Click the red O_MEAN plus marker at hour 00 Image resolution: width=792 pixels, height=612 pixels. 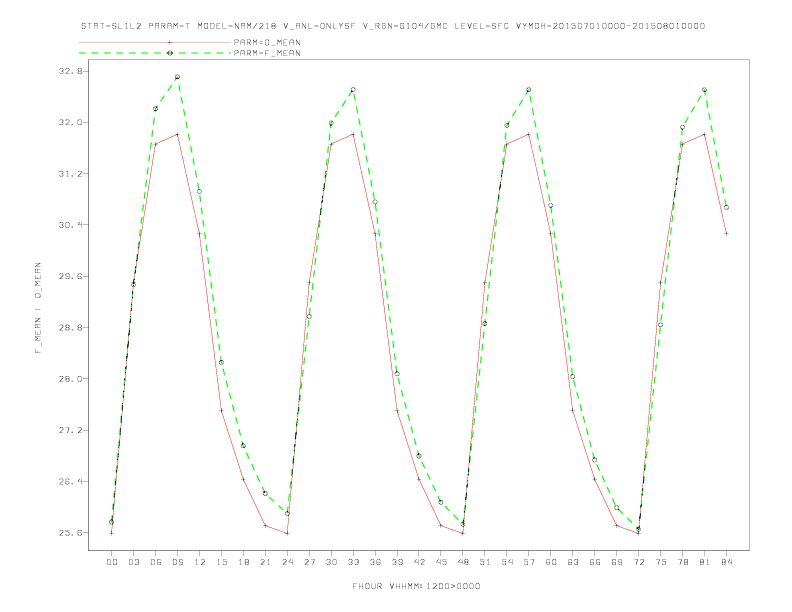tap(112, 533)
